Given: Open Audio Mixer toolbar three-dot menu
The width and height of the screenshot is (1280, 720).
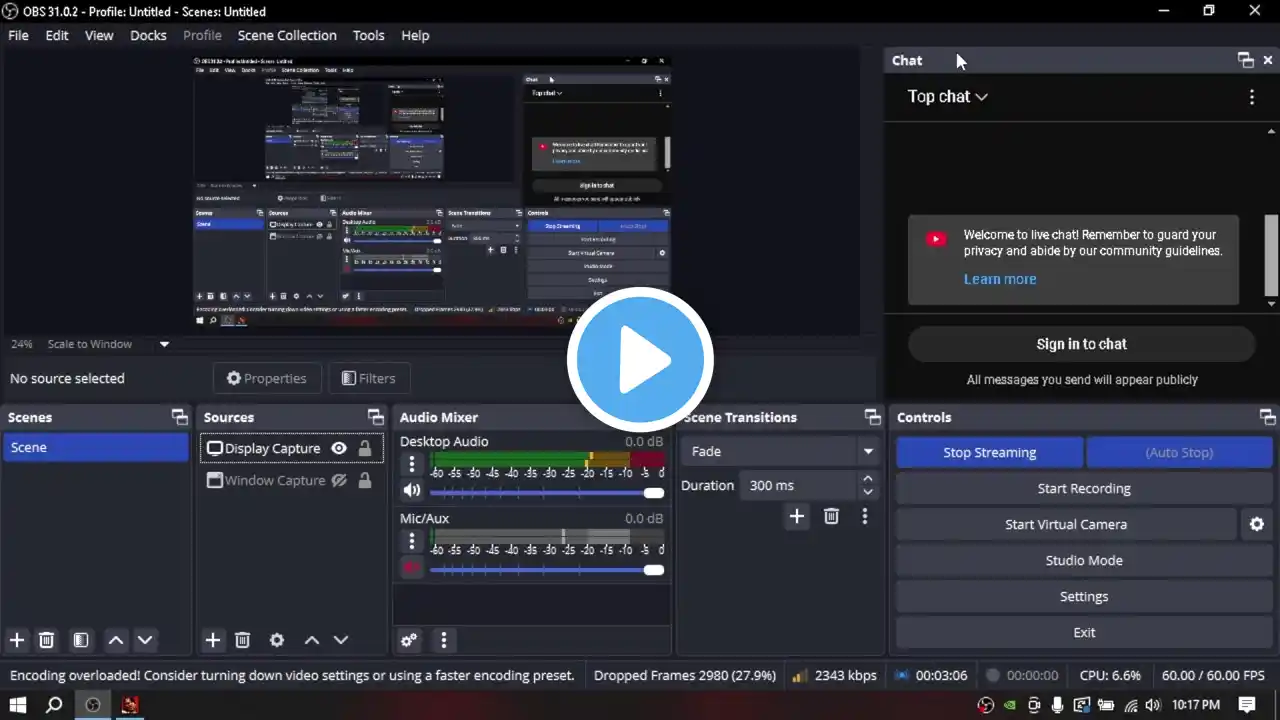Looking at the screenshot, I should click(x=444, y=640).
